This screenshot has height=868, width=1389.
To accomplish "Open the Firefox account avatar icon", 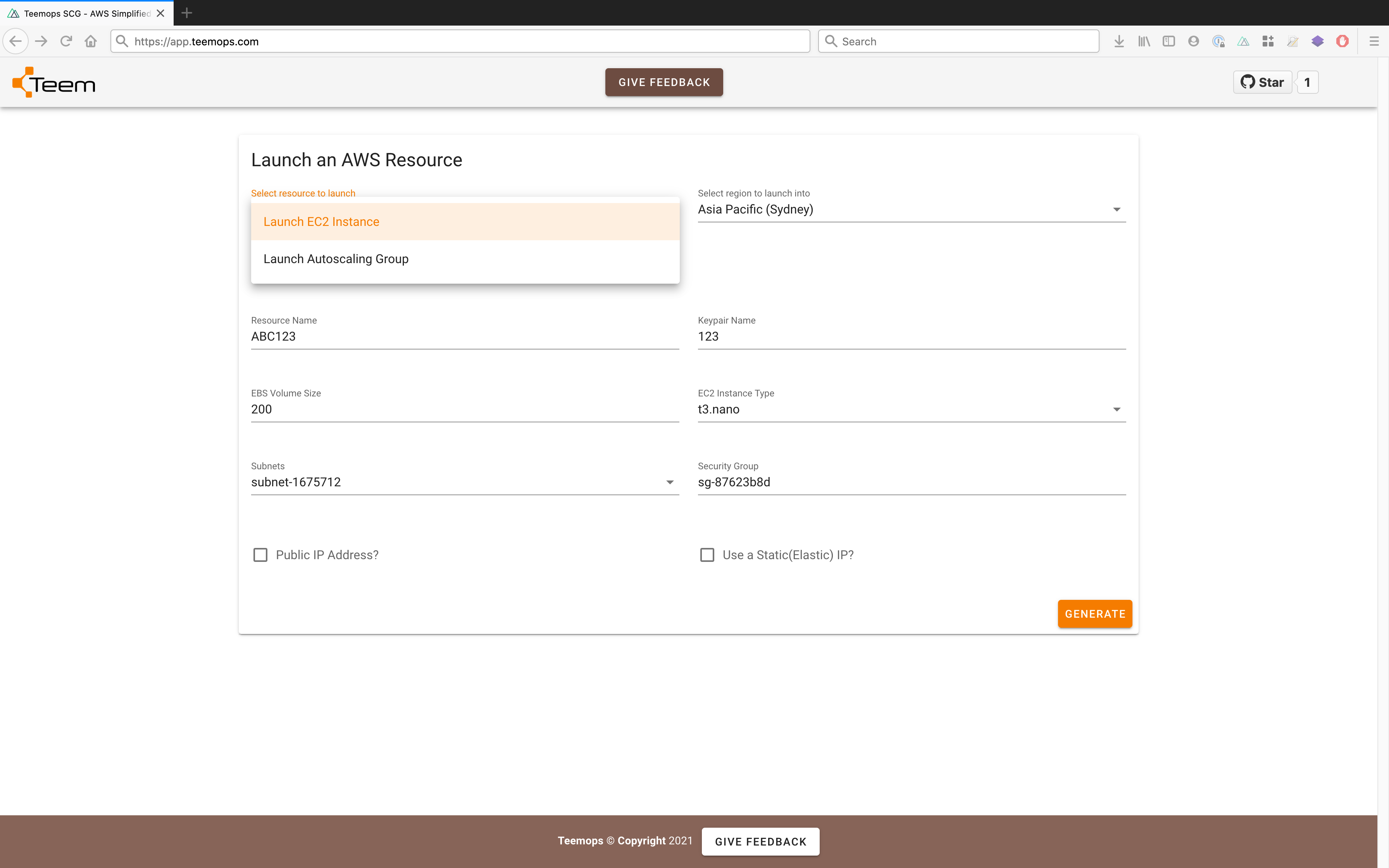I will (x=1193, y=41).
